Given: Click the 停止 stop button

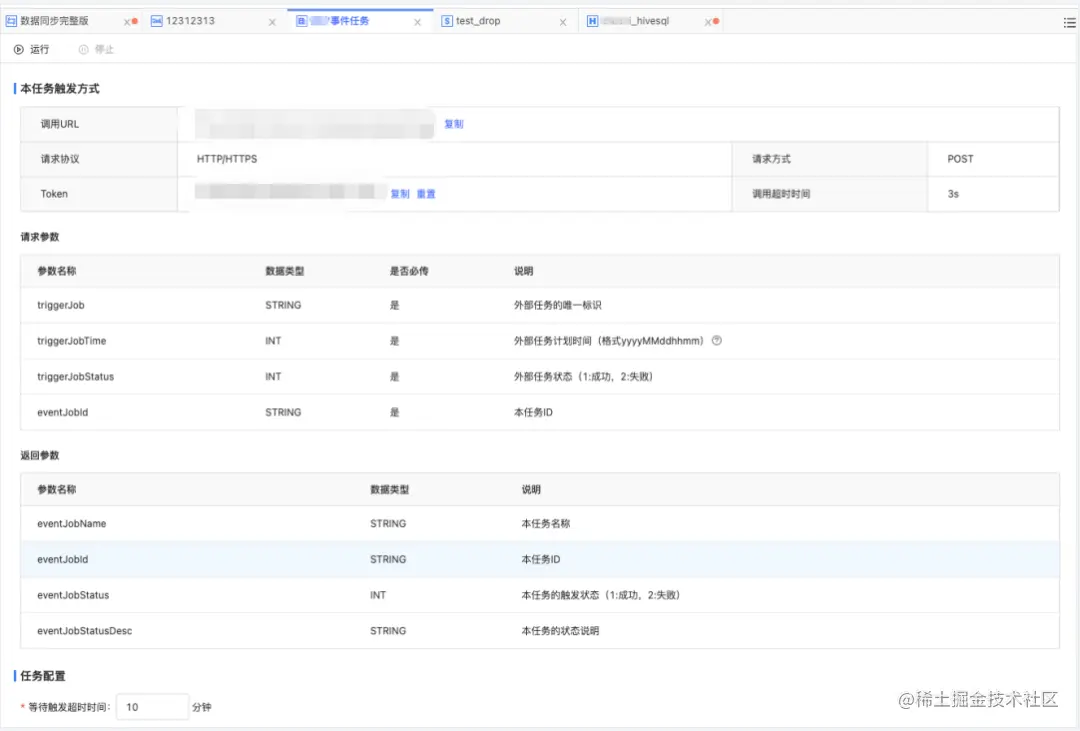Looking at the screenshot, I should coord(96,50).
